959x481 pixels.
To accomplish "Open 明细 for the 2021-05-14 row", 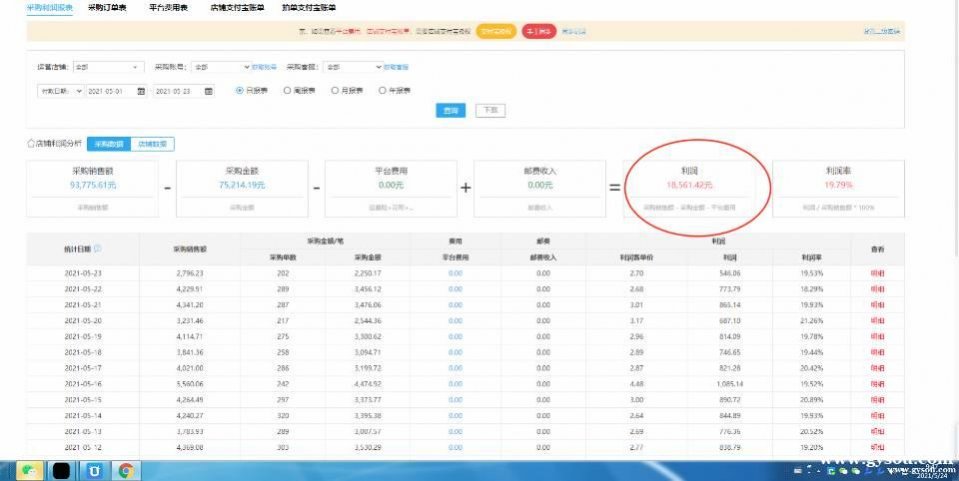I will pos(877,416).
